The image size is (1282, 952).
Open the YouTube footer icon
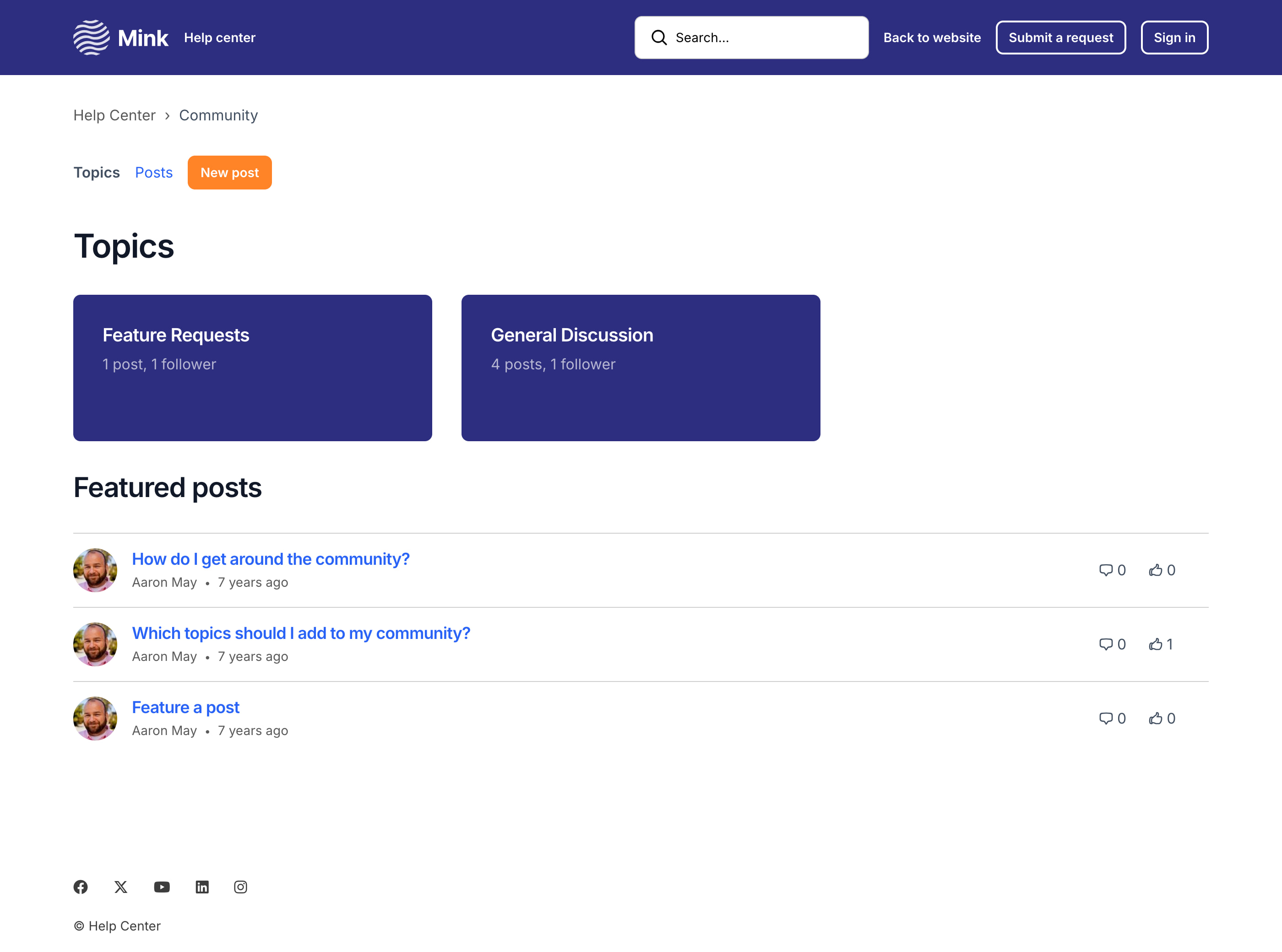(162, 887)
